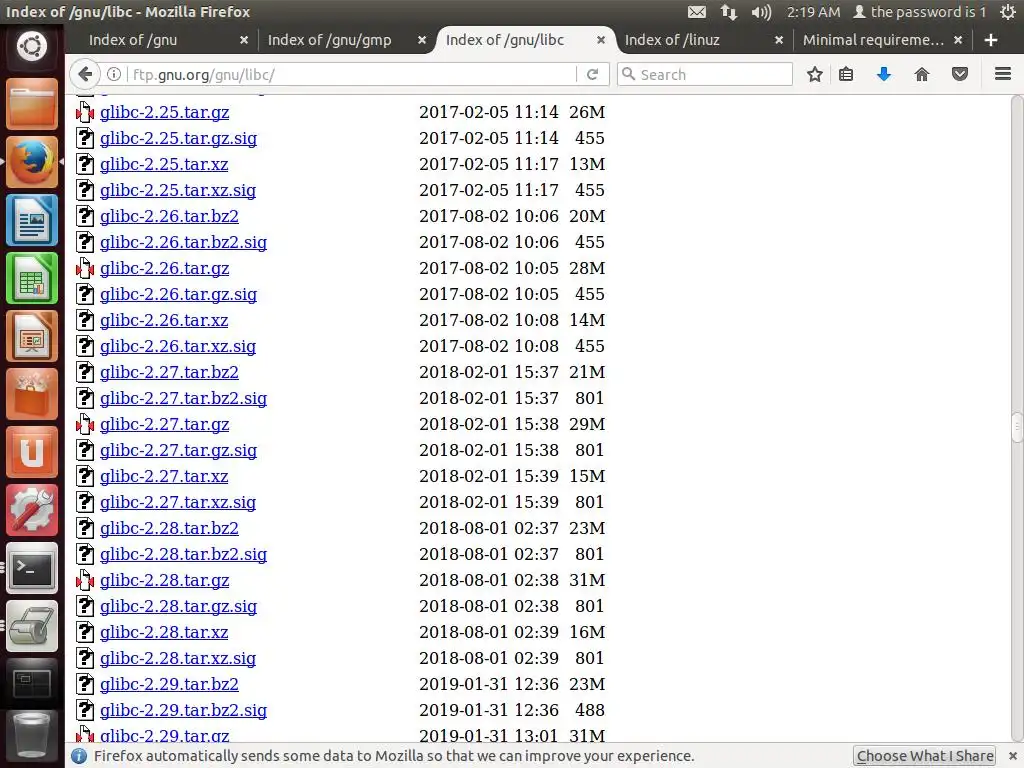Screen dimensions: 1024x768
Task: Download glibc-2.28.tar.xz
Action: (164, 632)
